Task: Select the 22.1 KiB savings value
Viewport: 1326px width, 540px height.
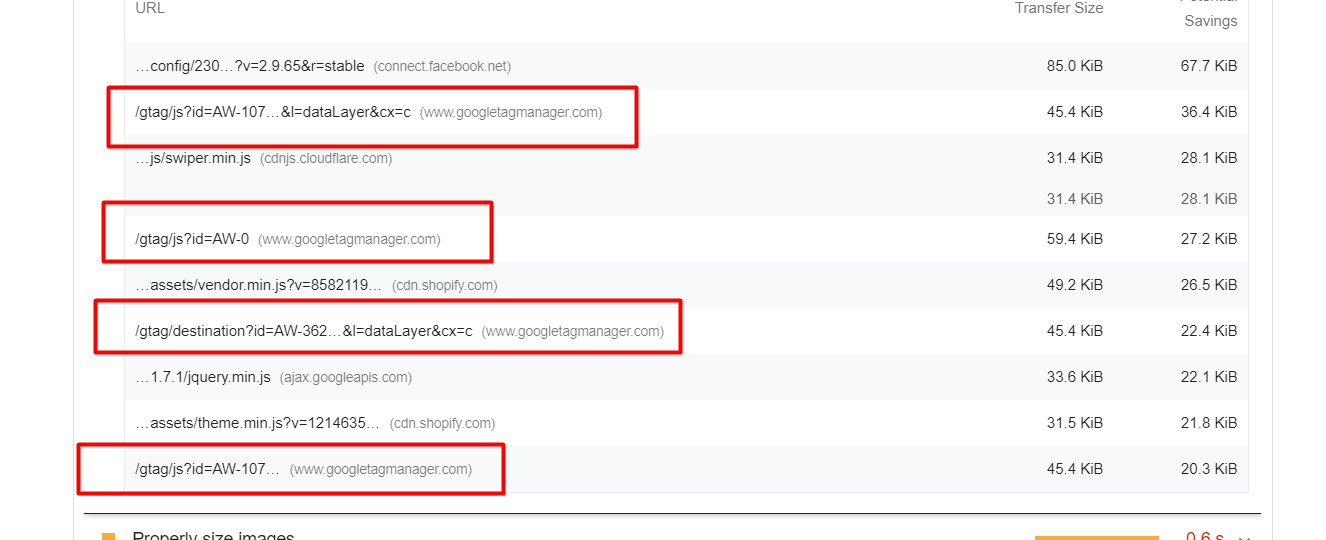Action: 1209,377
